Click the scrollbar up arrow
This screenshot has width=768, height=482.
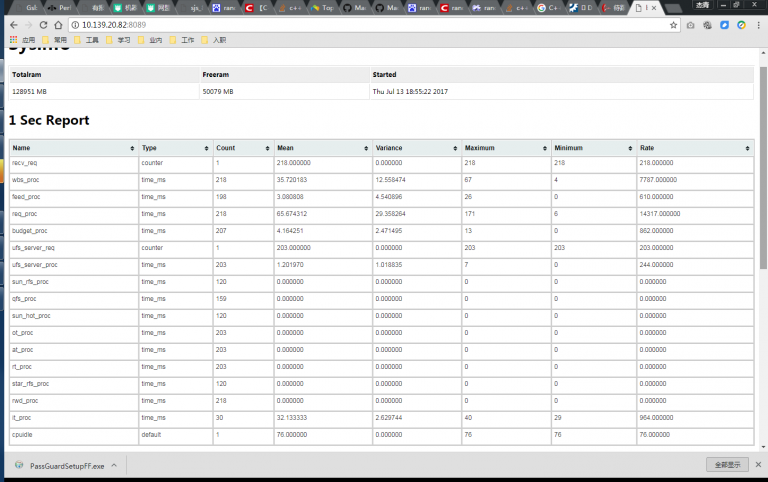[x=763, y=52]
